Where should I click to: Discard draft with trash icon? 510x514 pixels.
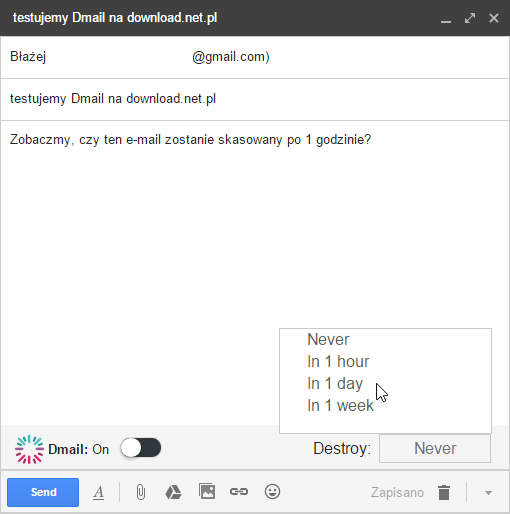(444, 492)
